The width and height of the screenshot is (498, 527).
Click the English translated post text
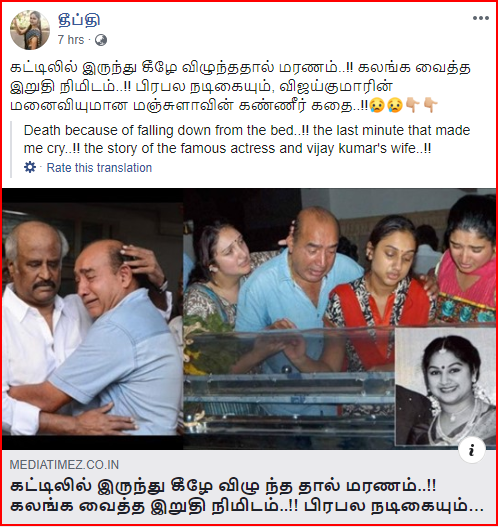247,139
